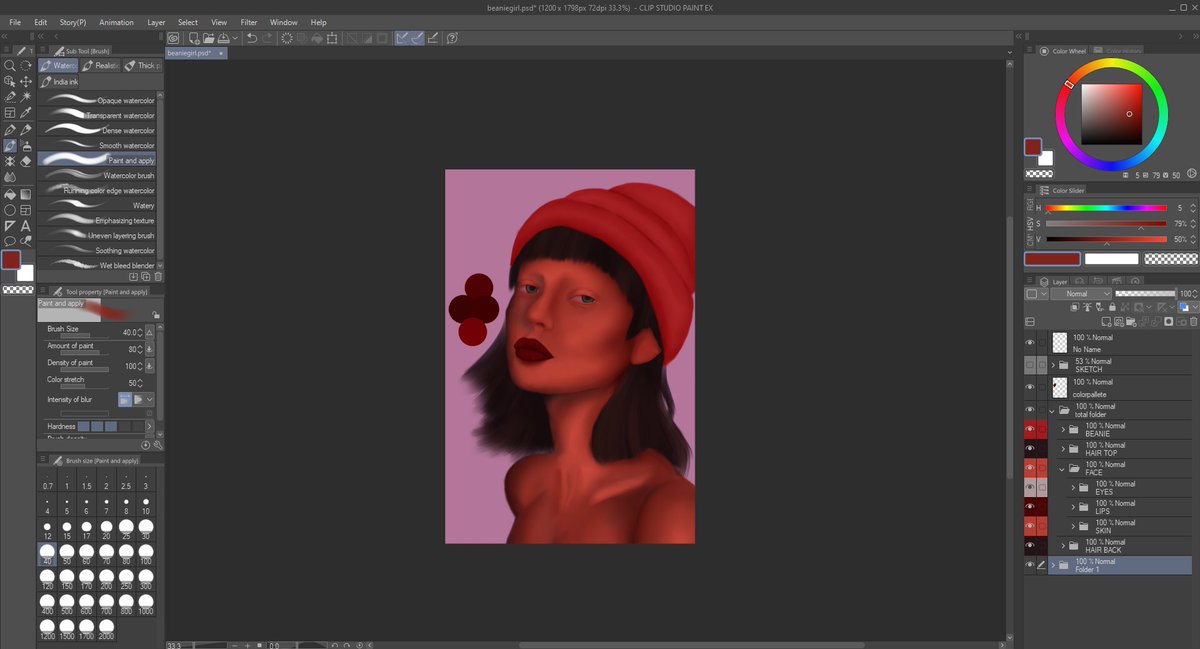Toggle visibility of Folder 1

1030,565
